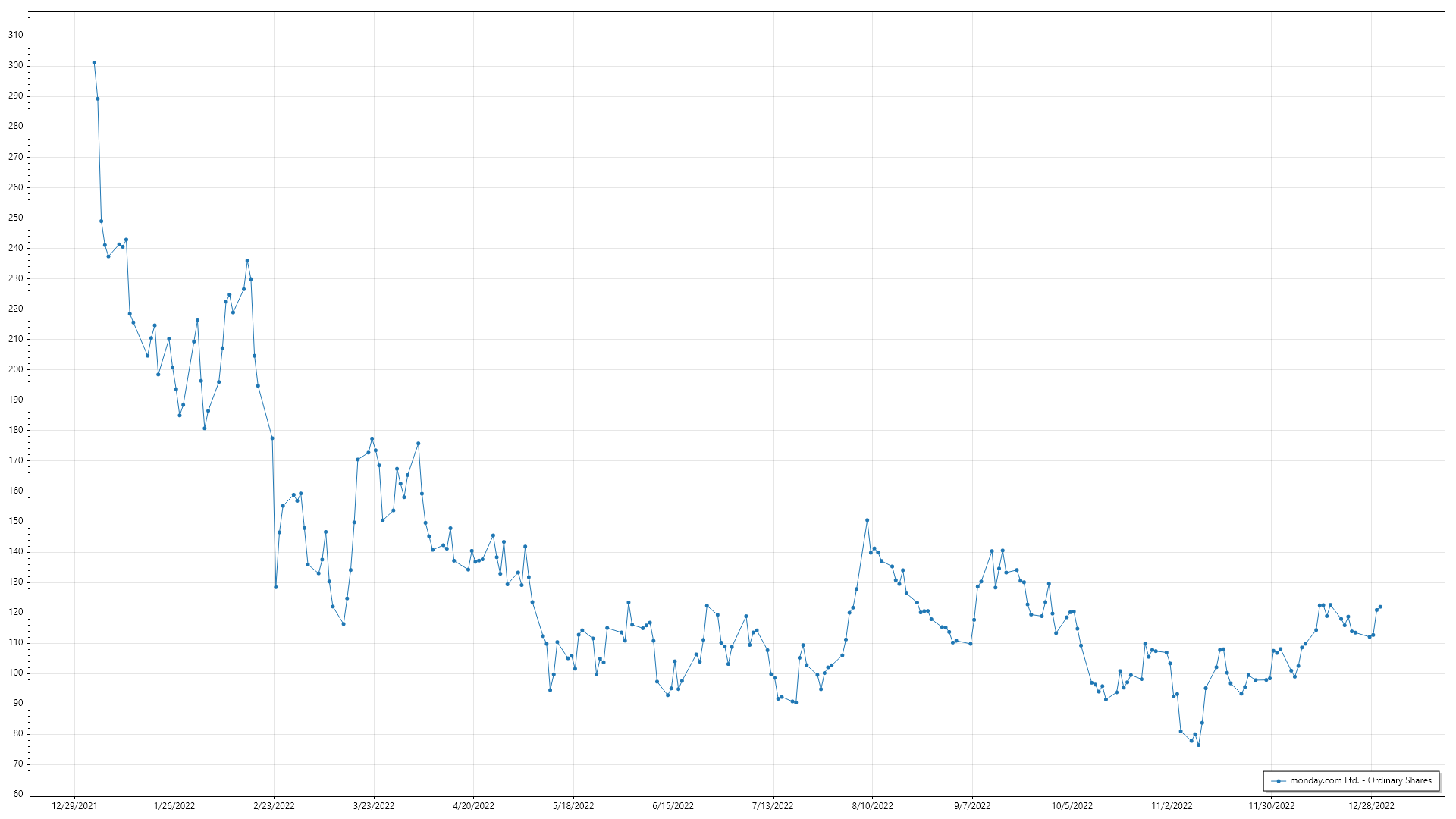1456x819 pixels.
Task: Click the February peak data point near 236
Action: 247,261
